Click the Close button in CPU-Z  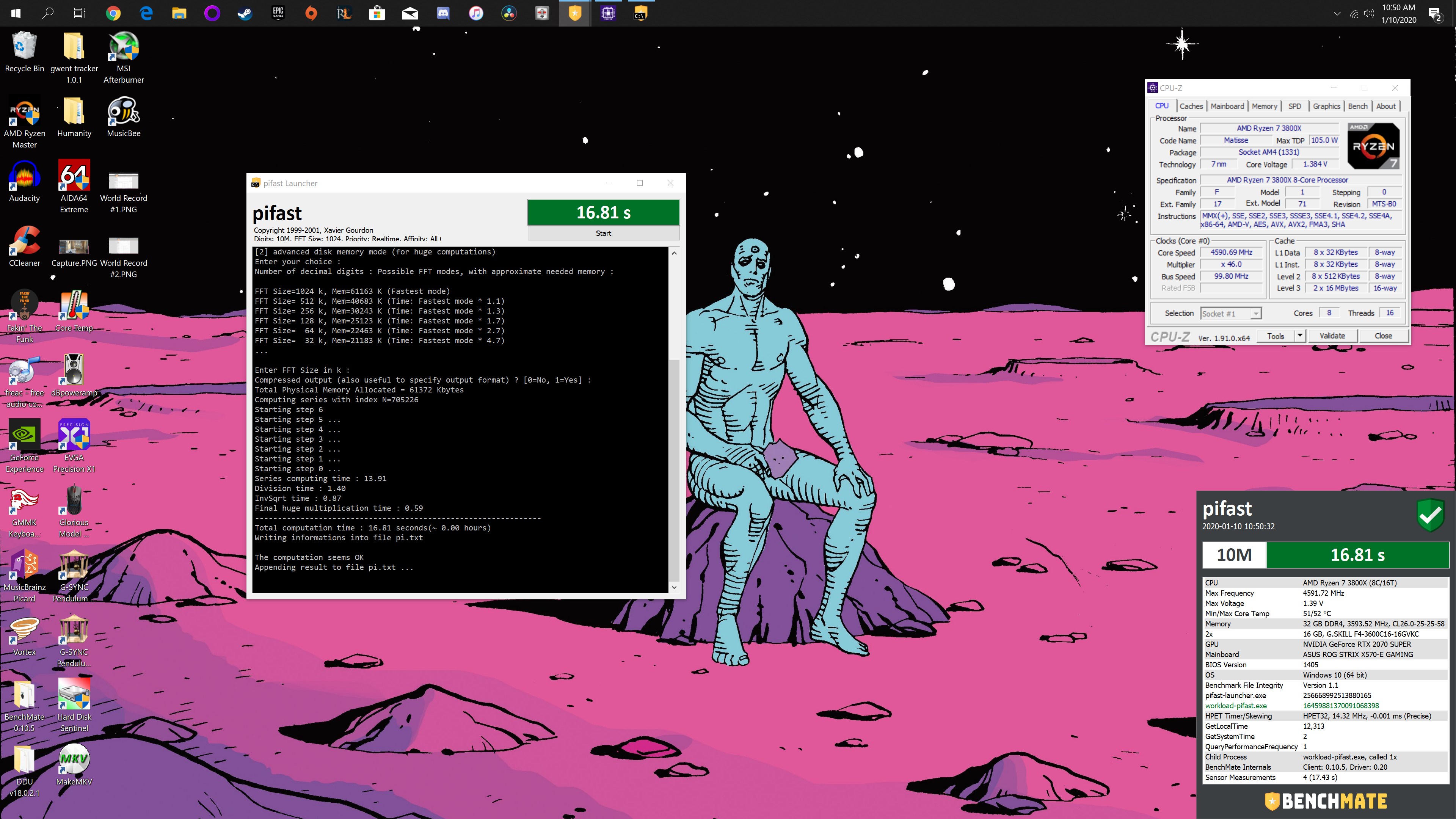[x=1383, y=336]
